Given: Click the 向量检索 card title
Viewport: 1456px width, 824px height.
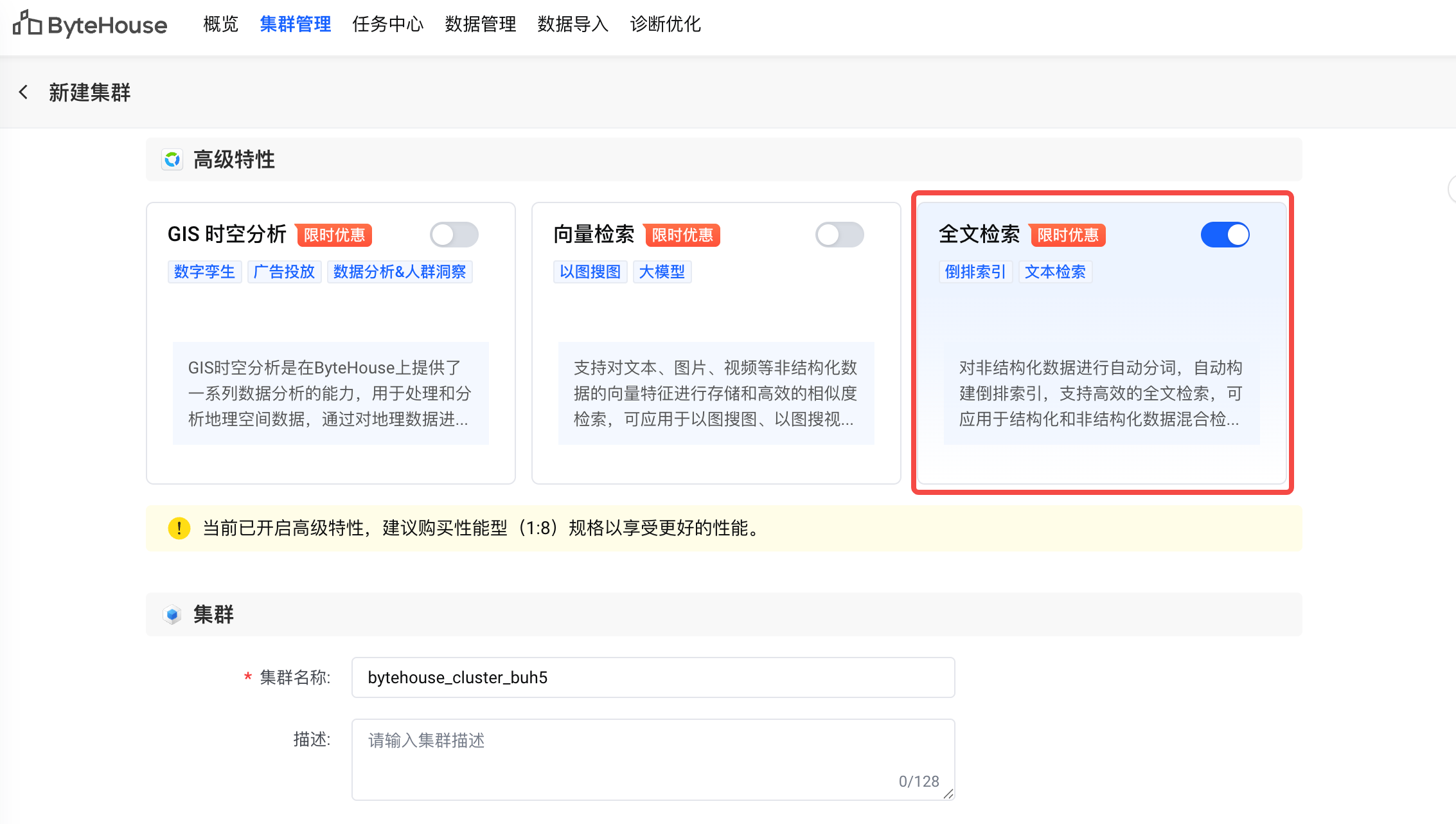Looking at the screenshot, I should tap(594, 234).
